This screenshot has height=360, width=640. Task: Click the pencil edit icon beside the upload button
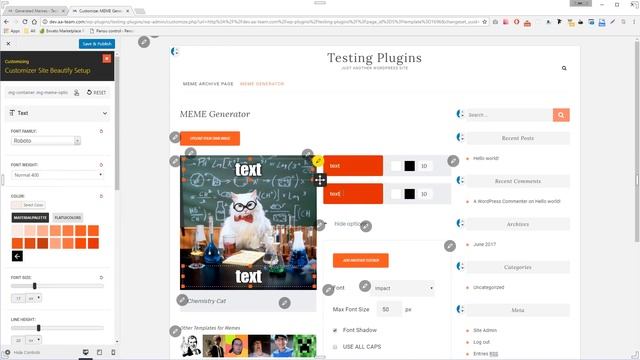click(x=175, y=137)
